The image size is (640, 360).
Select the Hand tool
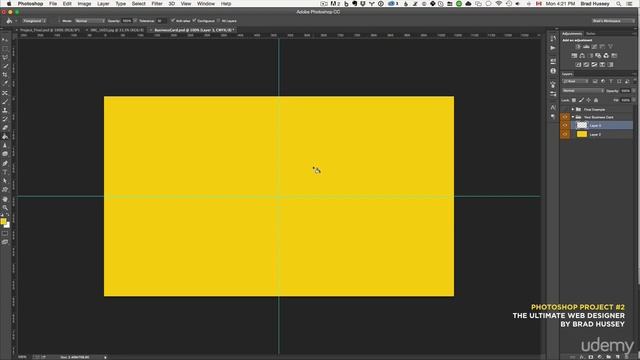[5, 199]
